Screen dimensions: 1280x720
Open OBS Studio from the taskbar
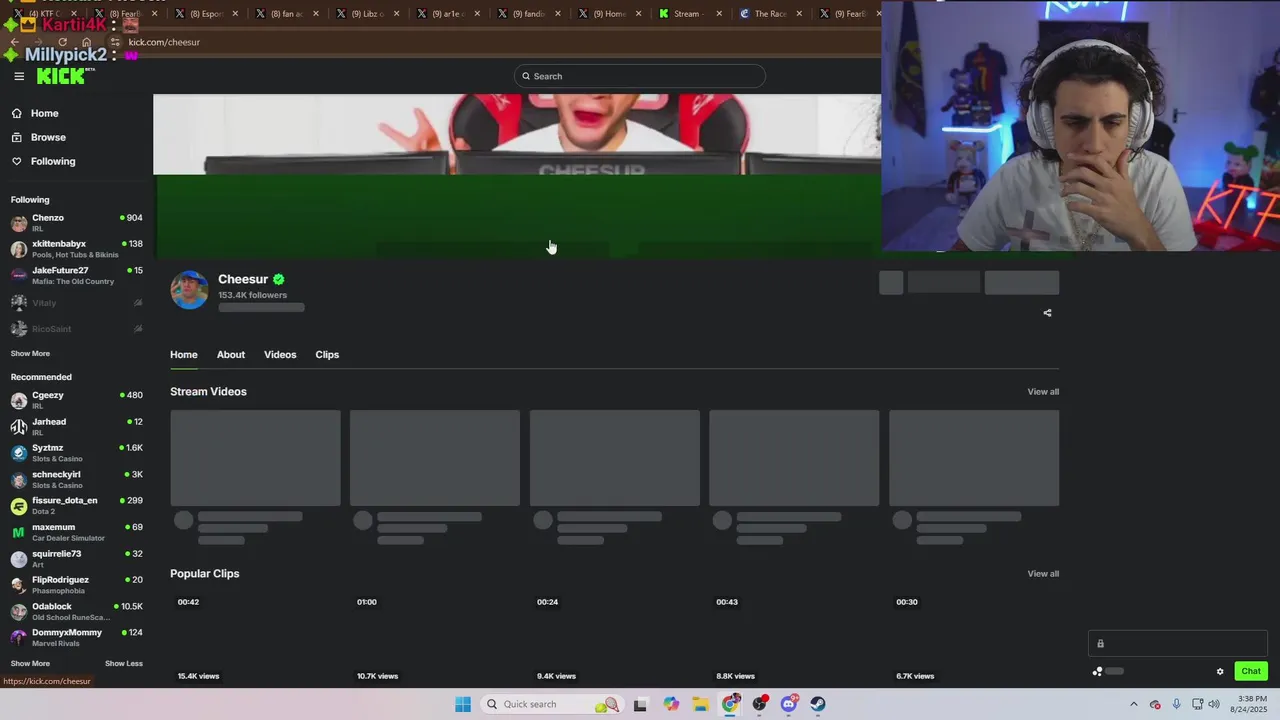point(760,704)
